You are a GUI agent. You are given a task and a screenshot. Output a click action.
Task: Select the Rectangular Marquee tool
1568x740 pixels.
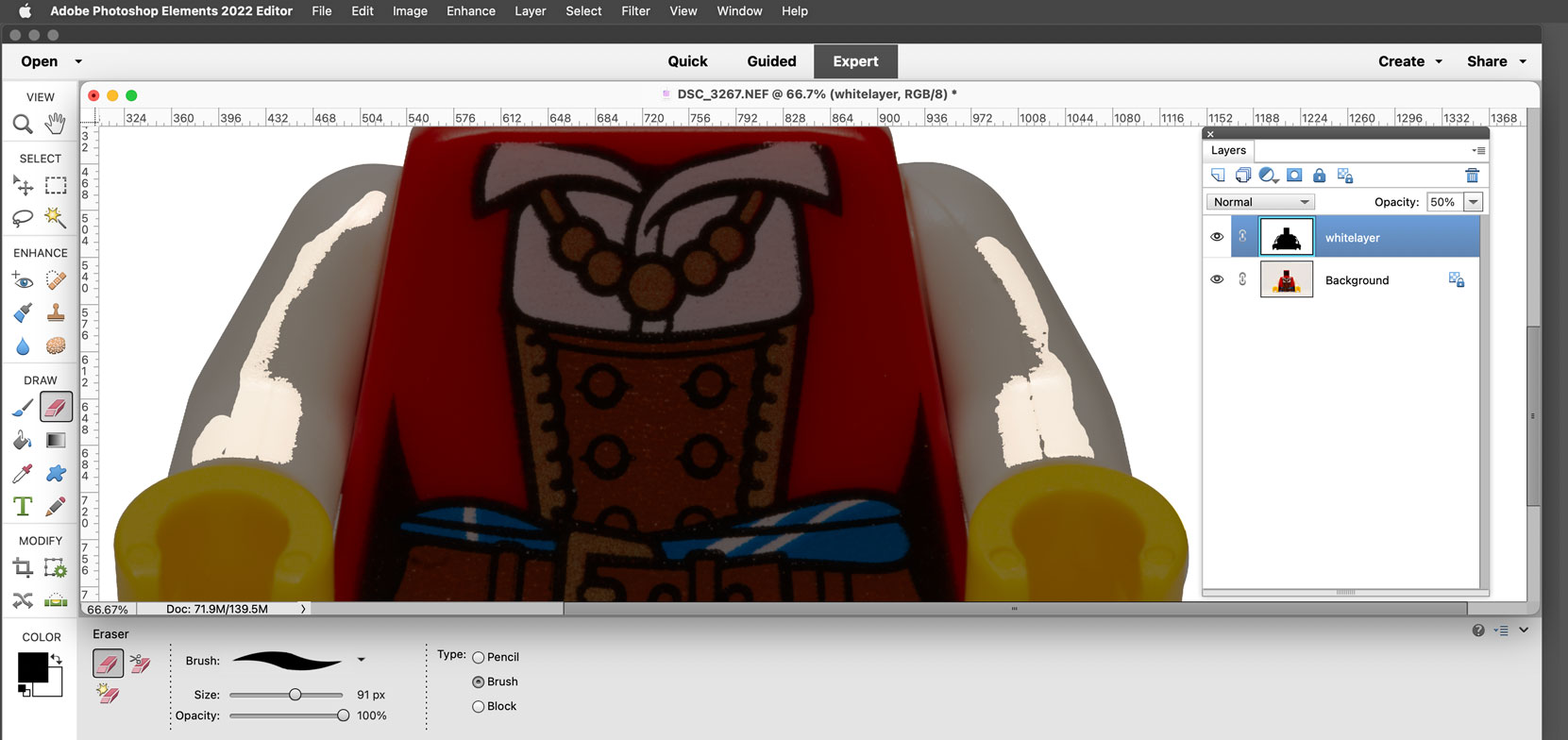(x=56, y=185)
